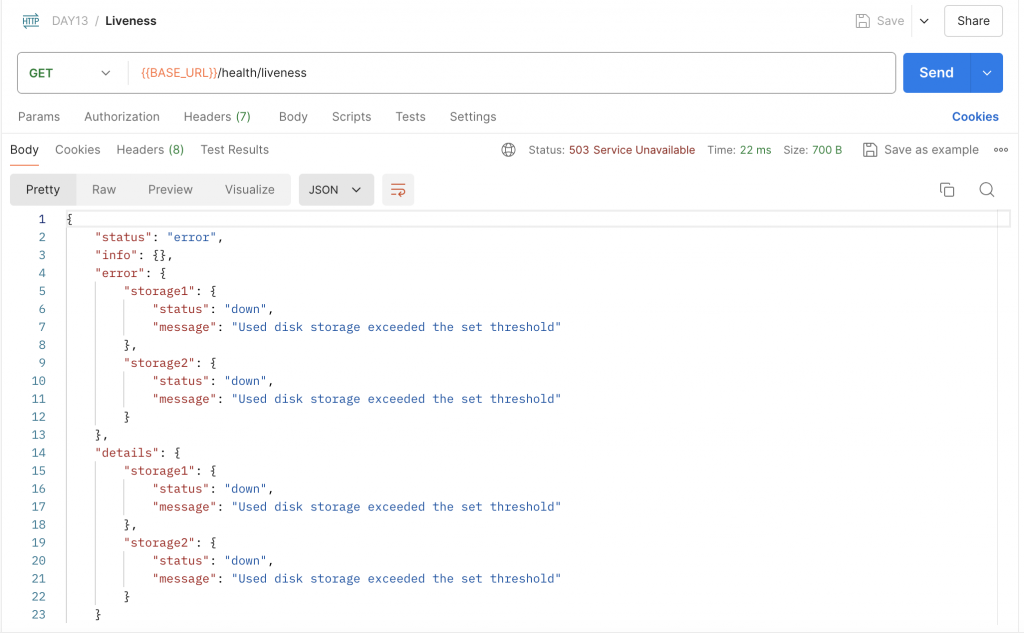Open the response Cookies tab
Viewport: 1024px width, 633px height.
pyautogui.click(x=78, y=150)
